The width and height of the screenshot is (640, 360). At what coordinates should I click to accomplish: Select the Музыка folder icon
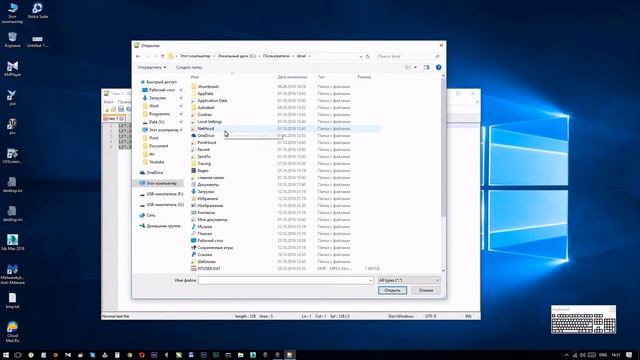194,227
